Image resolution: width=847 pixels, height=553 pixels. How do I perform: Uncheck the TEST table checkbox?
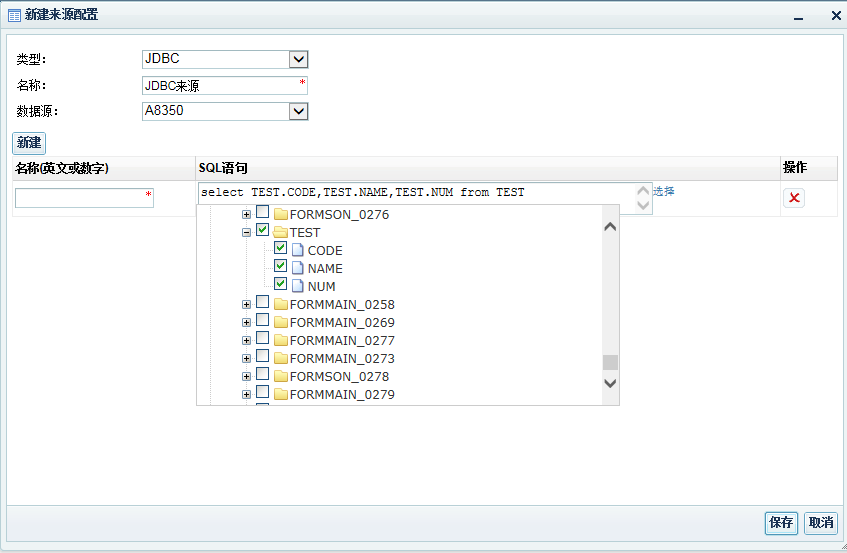tap(263, 230)
